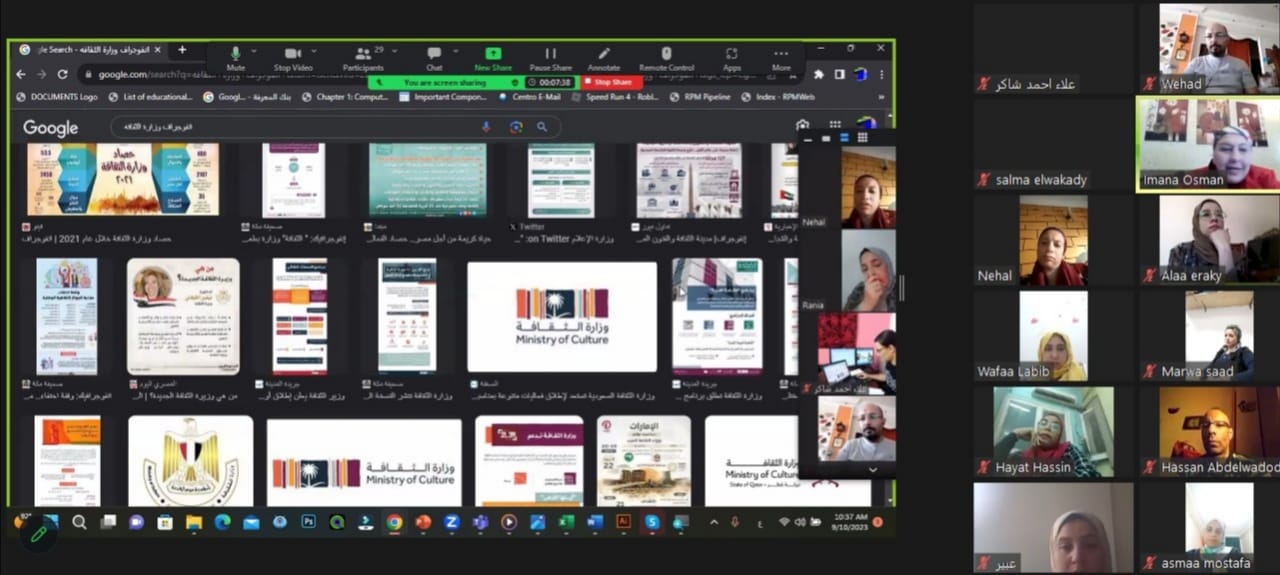Select the Annotate pencil icon

click(x=604, y=53)
